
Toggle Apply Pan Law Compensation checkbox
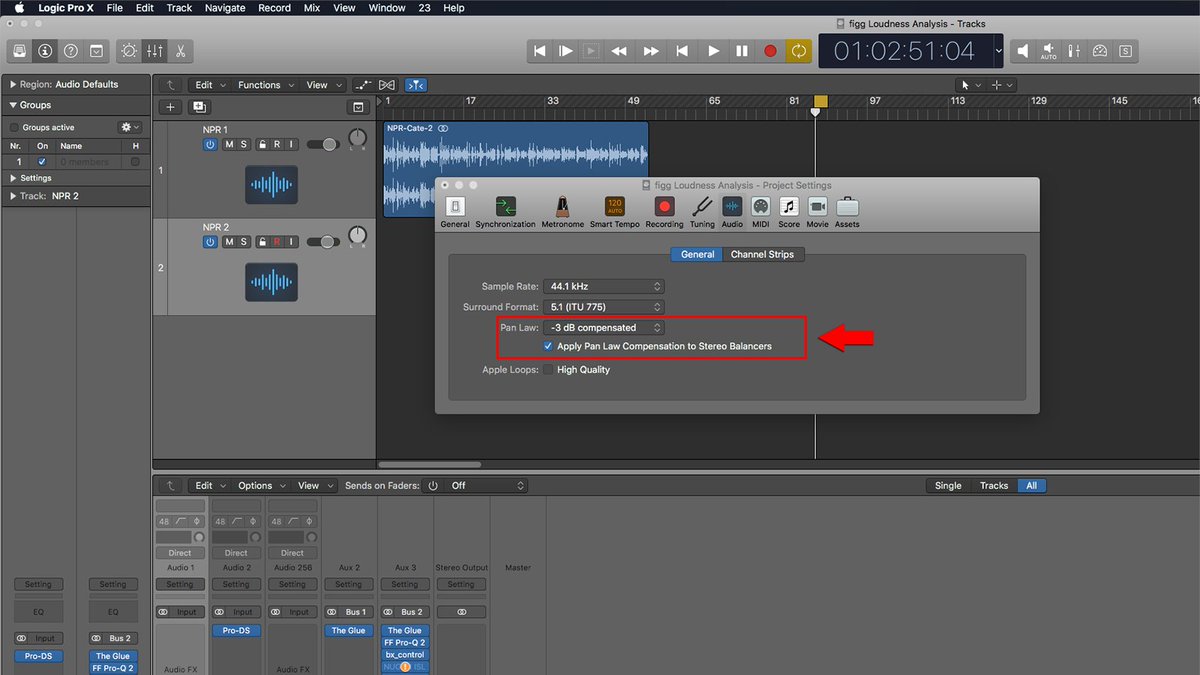point(548,346)
